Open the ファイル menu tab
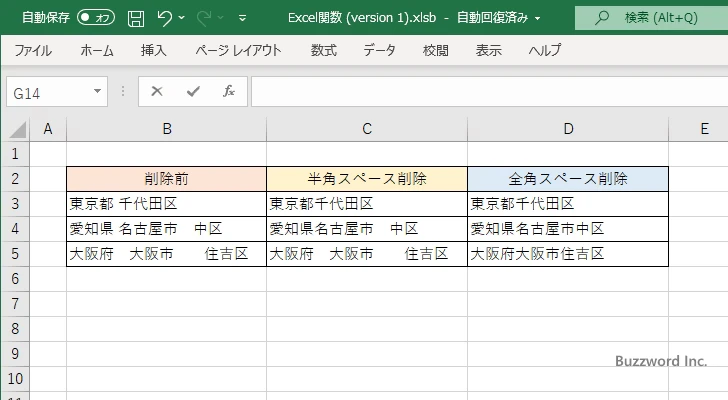 point(33,50)
